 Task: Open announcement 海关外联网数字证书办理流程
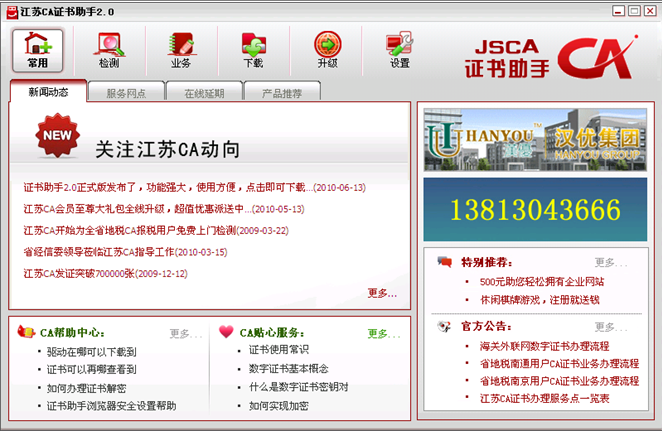[x=544, y=346]
